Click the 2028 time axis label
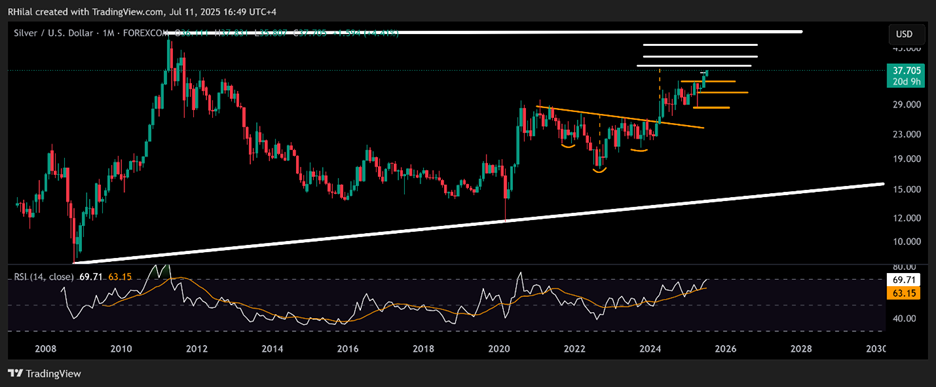The image size is (936, 387). pyautogui.click(x=802, y=348)
